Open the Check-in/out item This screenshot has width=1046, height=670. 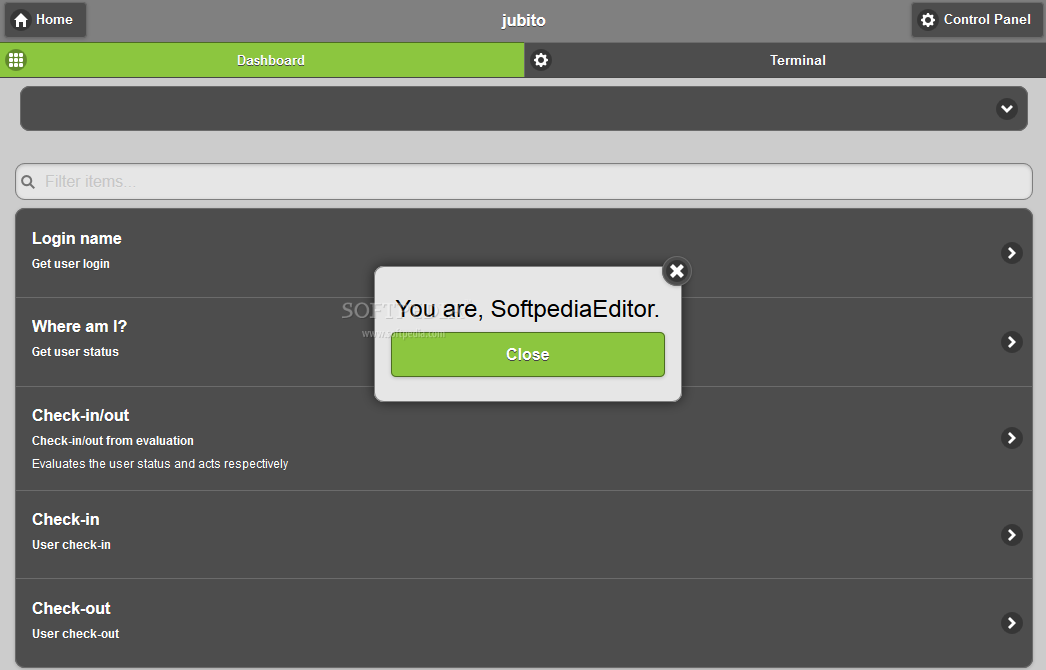pos(524,438)
